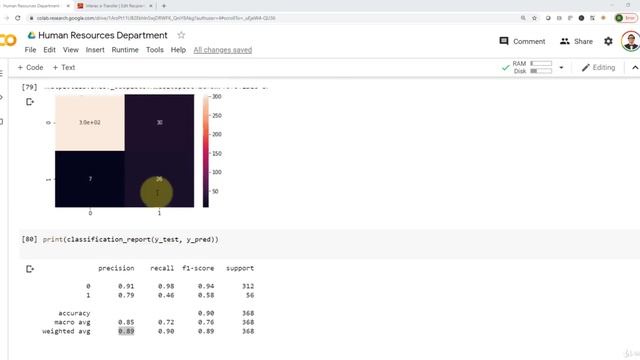Open the Google account avatar
Image resolution: width=640 pixels, height=360 pixels.
pos(631,41)
